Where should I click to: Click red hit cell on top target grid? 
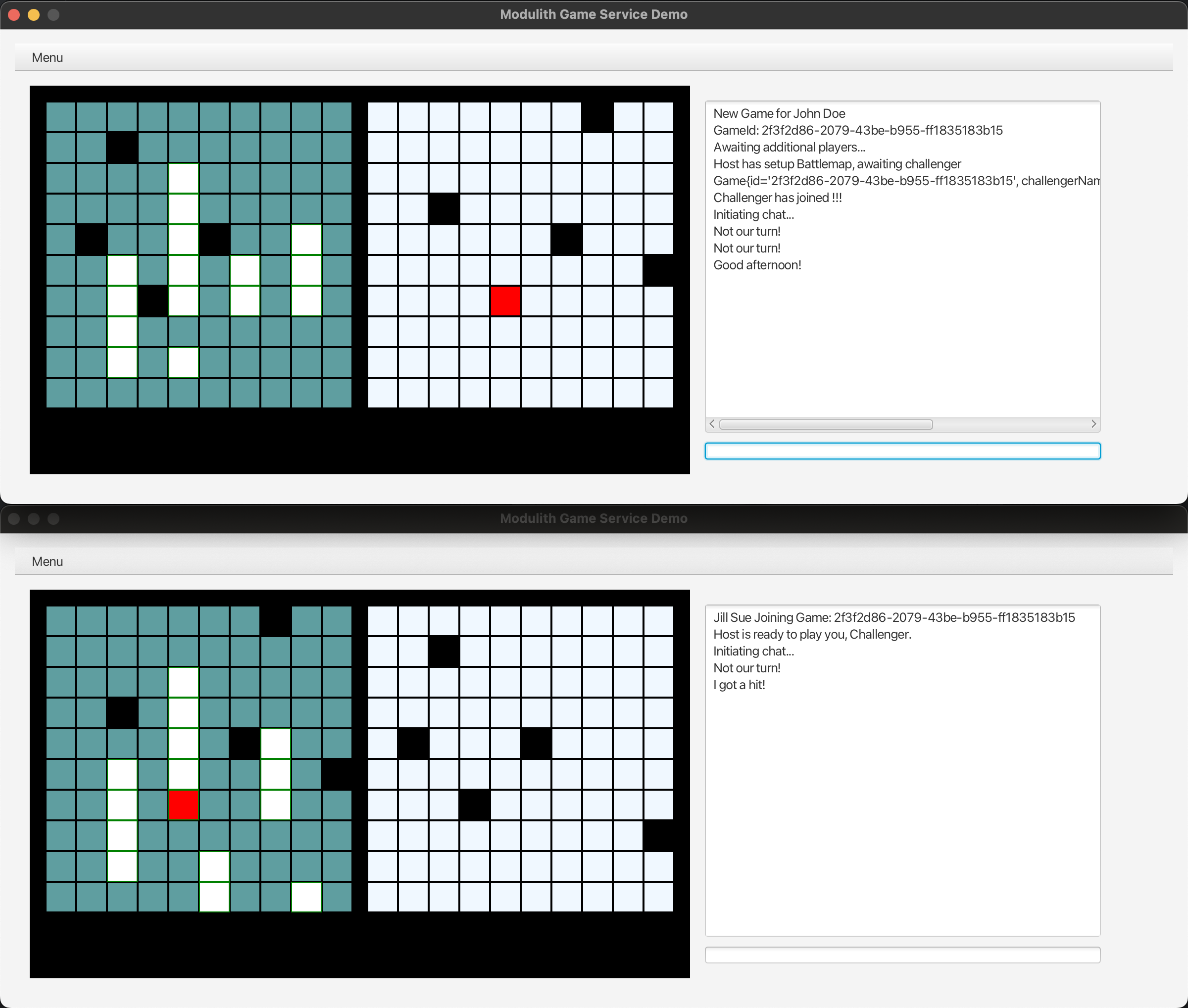[x=505, y=301]
